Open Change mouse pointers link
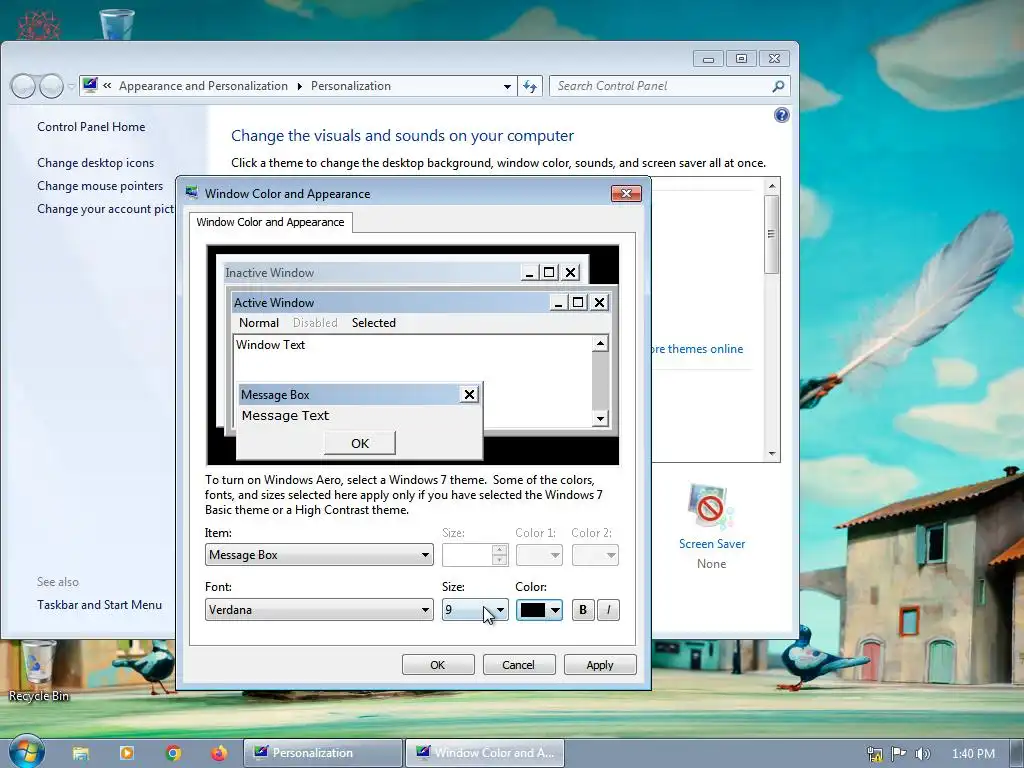 click(100, 186)
